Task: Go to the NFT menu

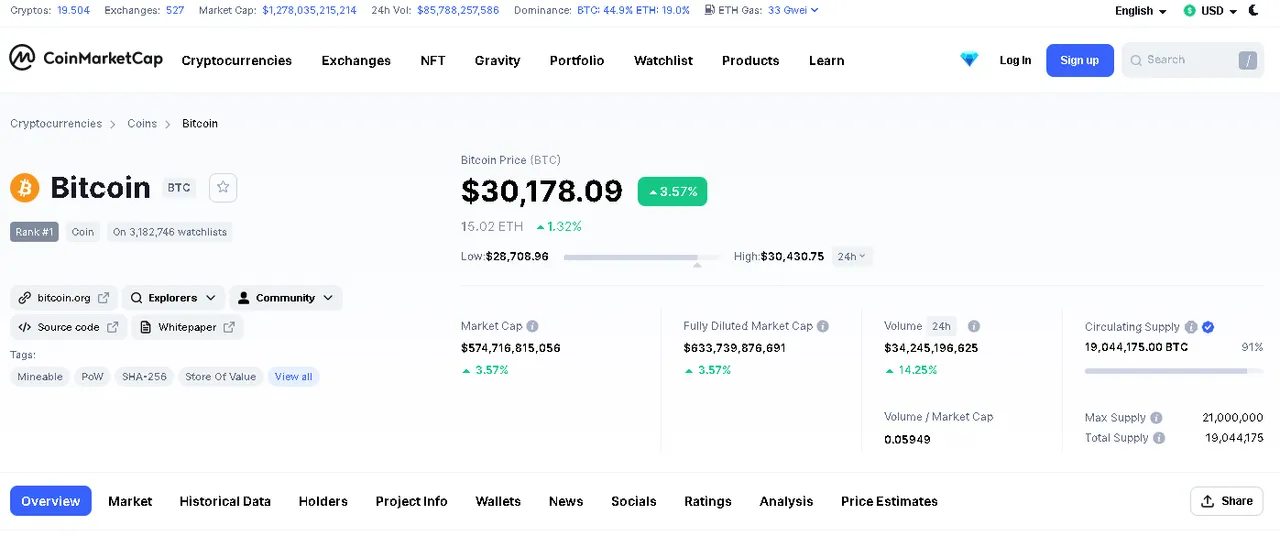Action: (x=433, y=60)
